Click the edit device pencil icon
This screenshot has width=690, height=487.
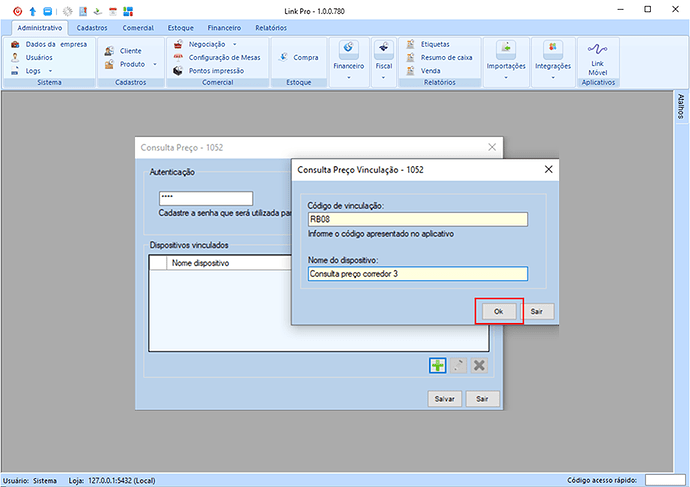[458, 365]
